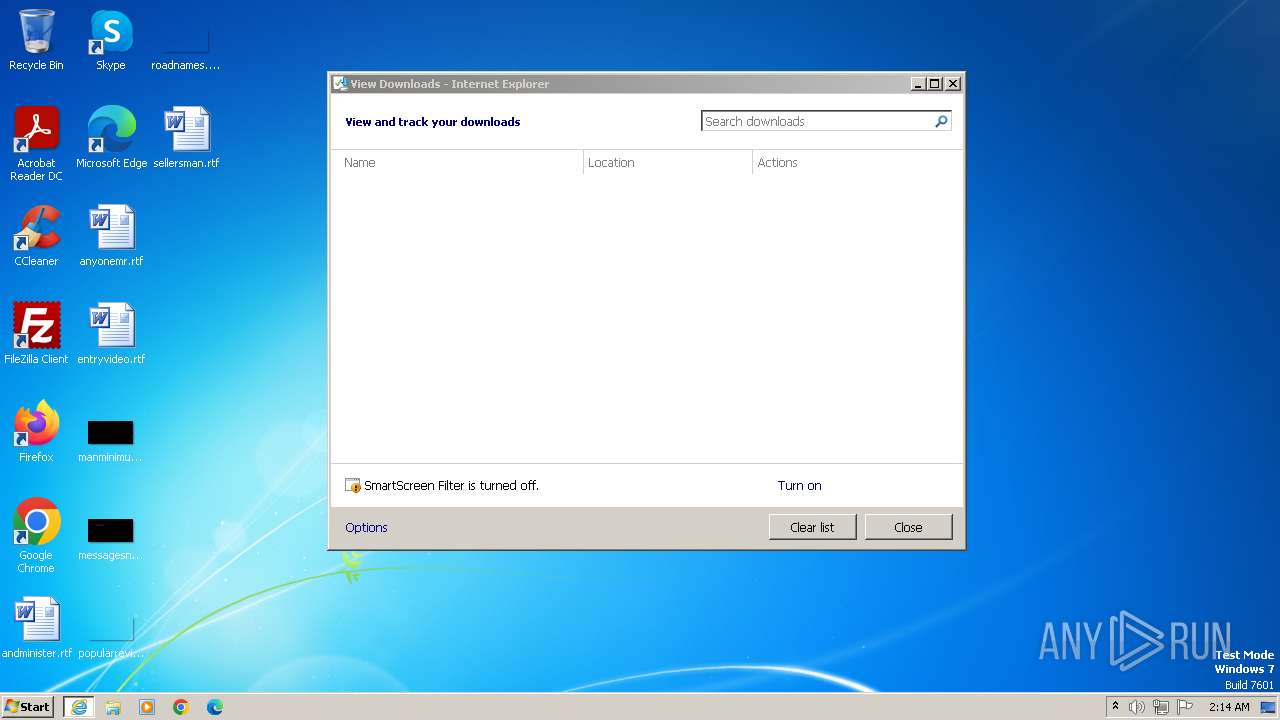
Task: Turn on SmartScreen Filter link
Action: (799, 486)
